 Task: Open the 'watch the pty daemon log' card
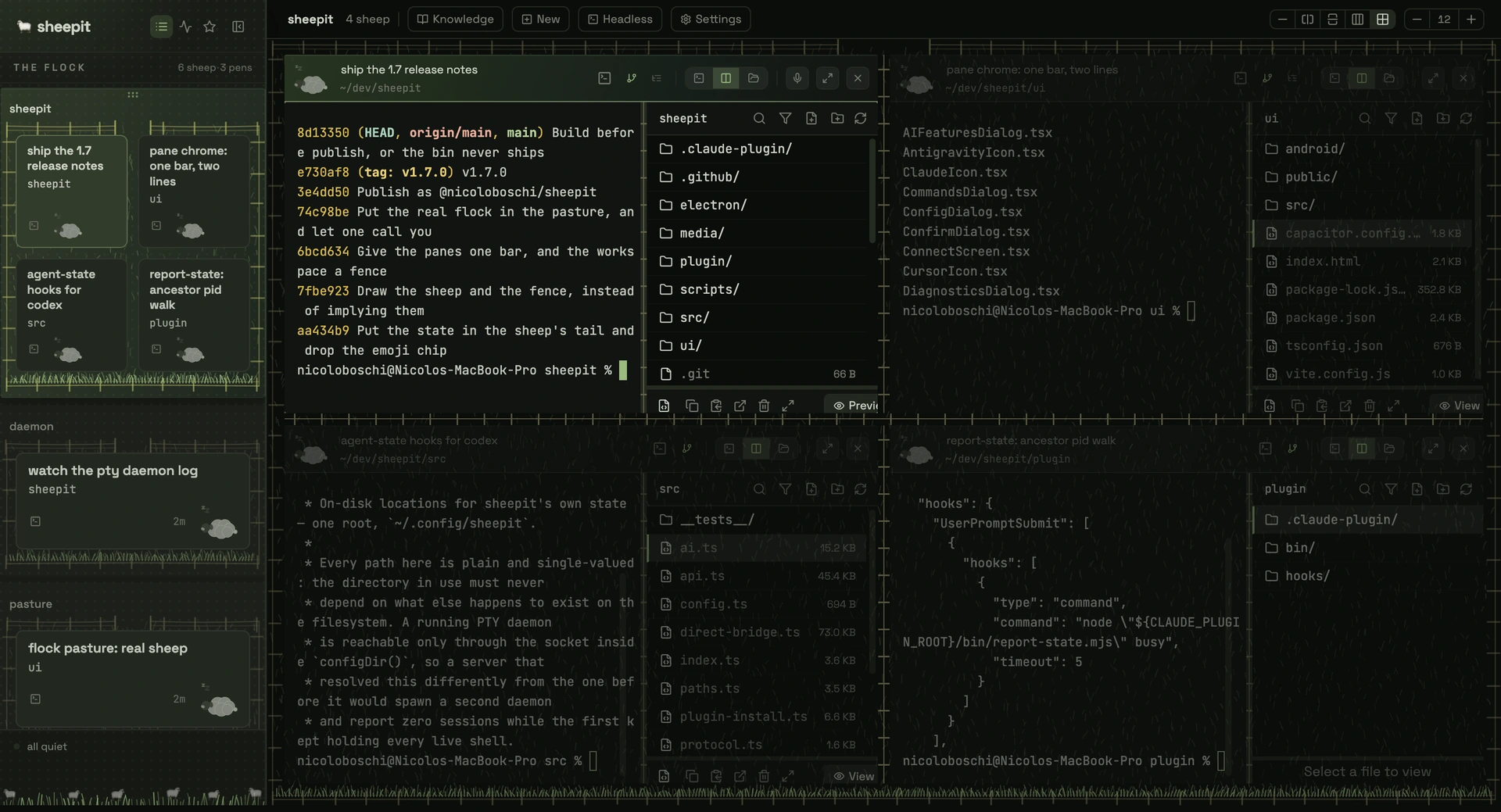point(133,501)
